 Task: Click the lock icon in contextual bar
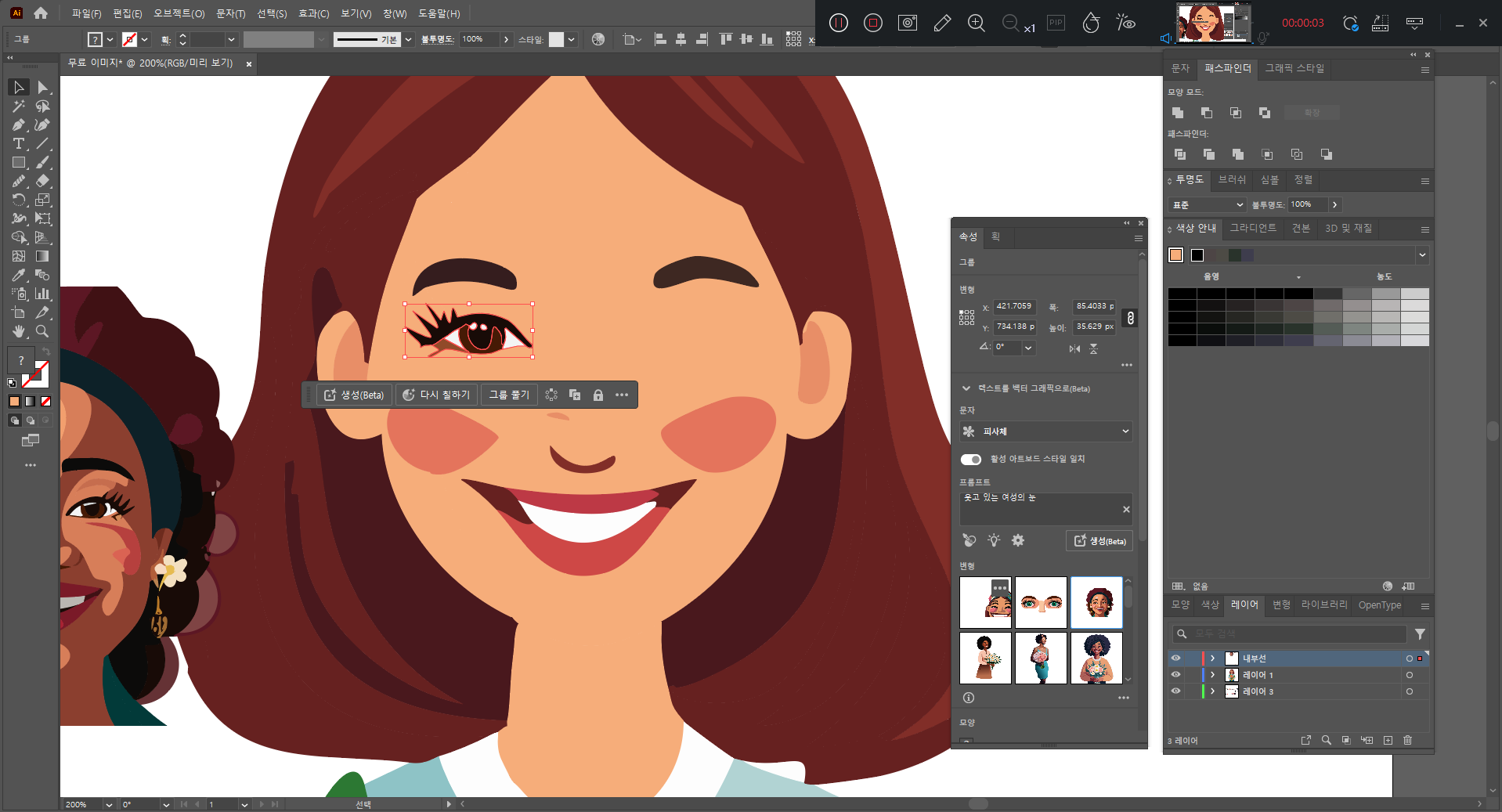tap(598, 395)
